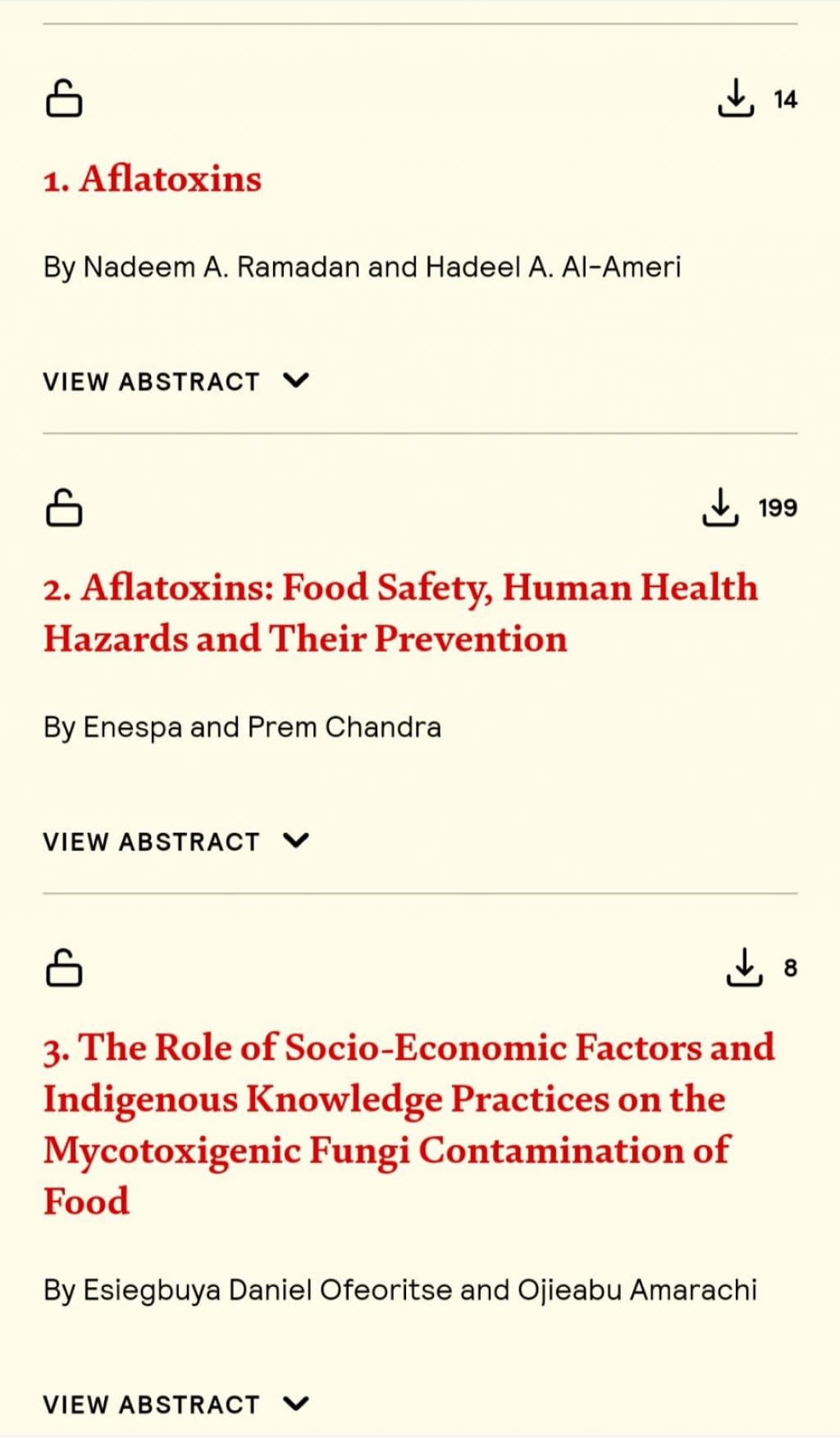Screen dimensions: 840x1438
Task: Click author line "By Esiegbuya Daniel Ofeoritse and Ojieabu Amarachi"
Action: [399, 1289]
